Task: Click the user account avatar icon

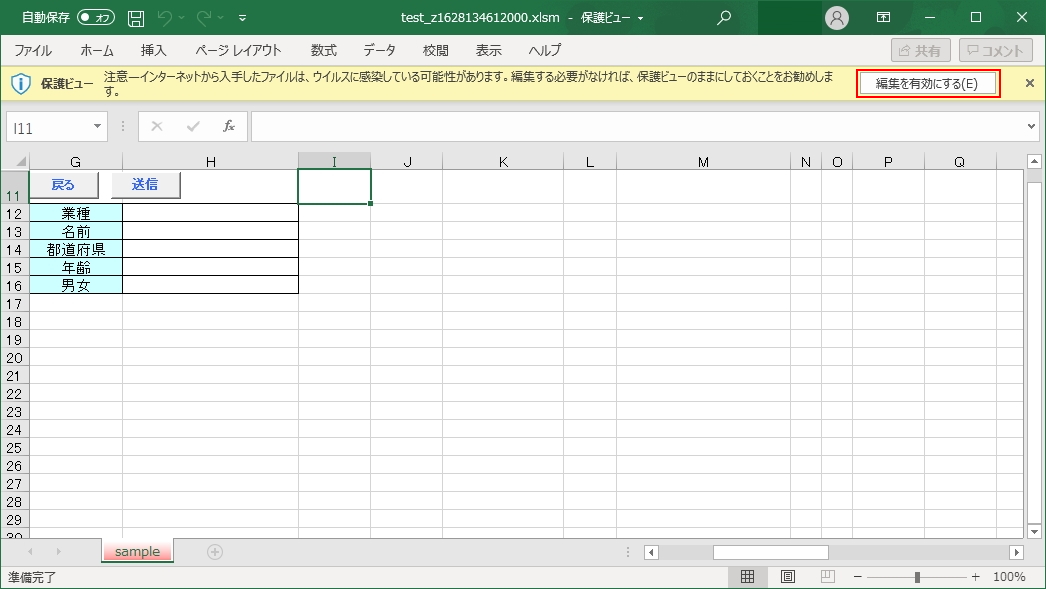Action: pyautogui.click(x=837, y=18)
